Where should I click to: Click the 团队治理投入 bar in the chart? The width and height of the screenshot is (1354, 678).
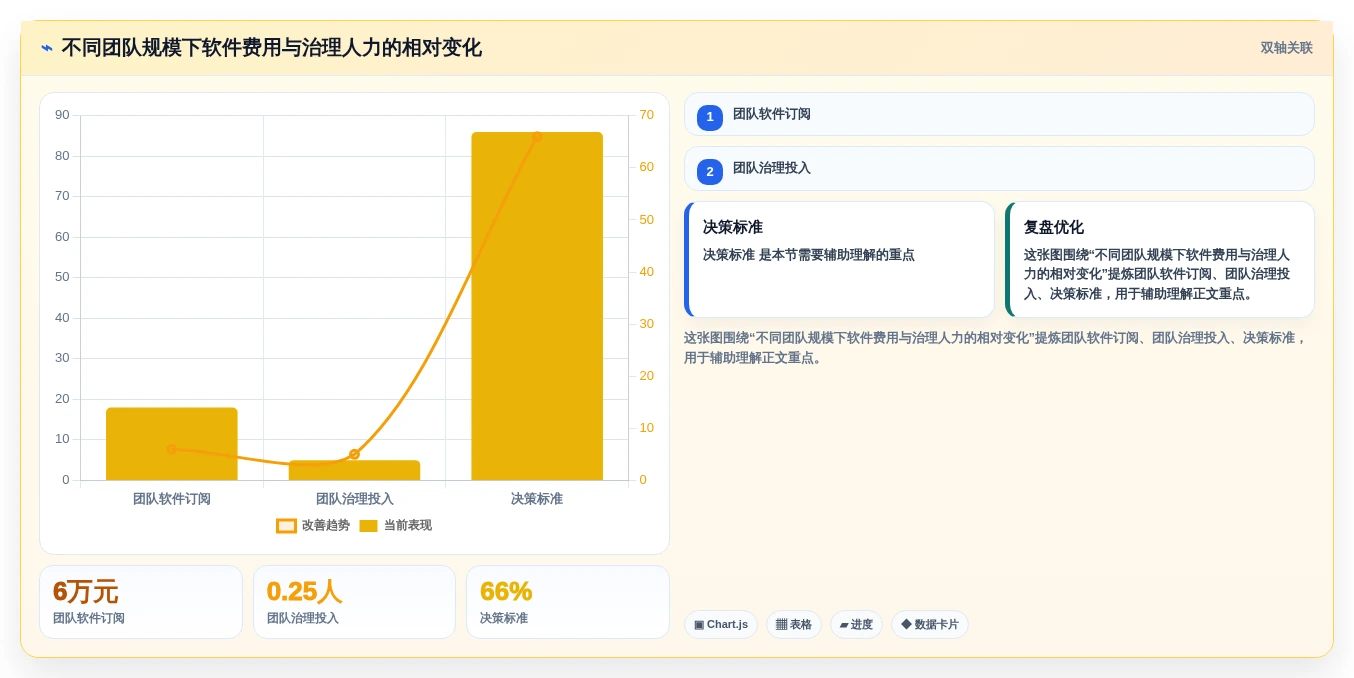354,470
